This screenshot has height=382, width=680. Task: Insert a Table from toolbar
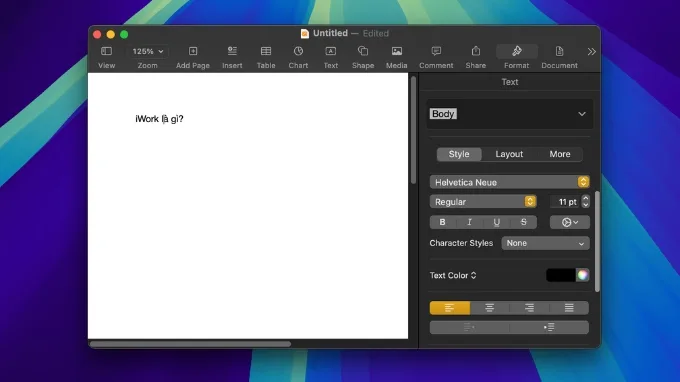[266, 51]
